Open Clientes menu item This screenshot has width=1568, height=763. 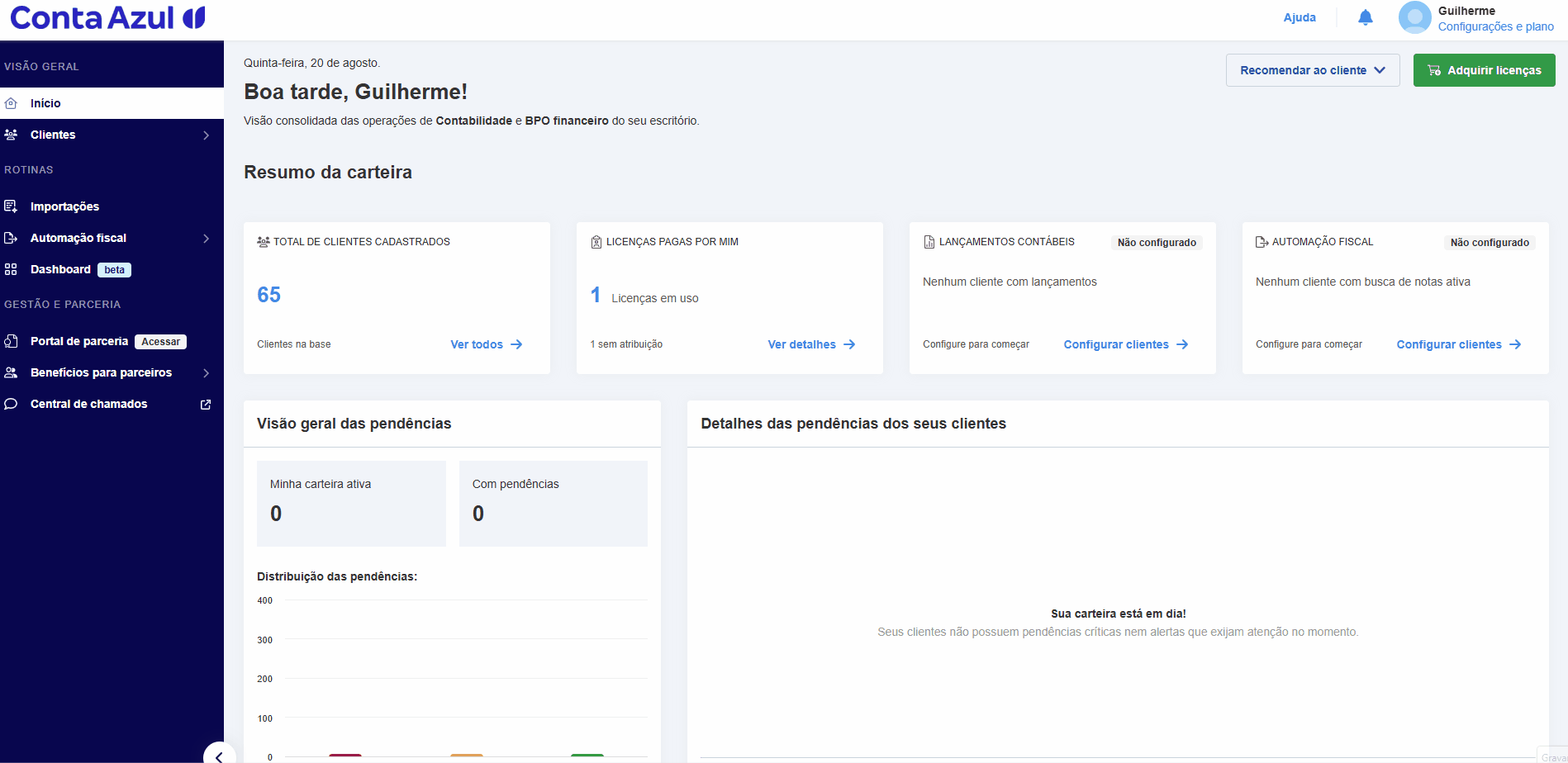point(112,135)
